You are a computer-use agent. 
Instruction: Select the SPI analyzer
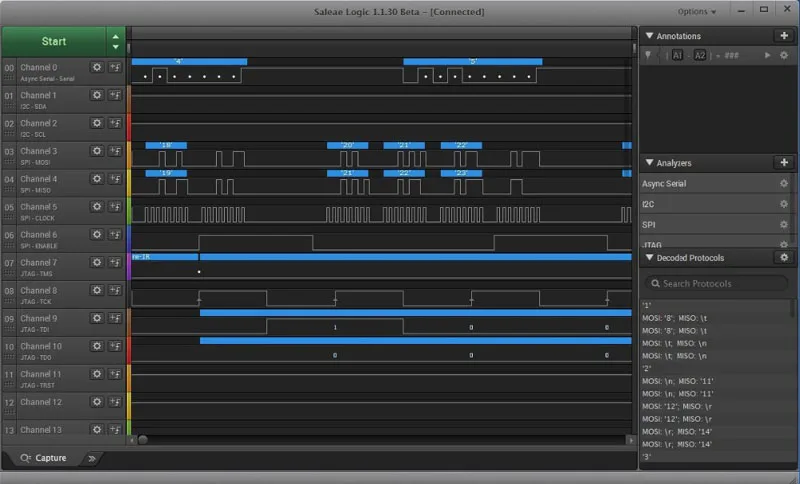point(648,224)
